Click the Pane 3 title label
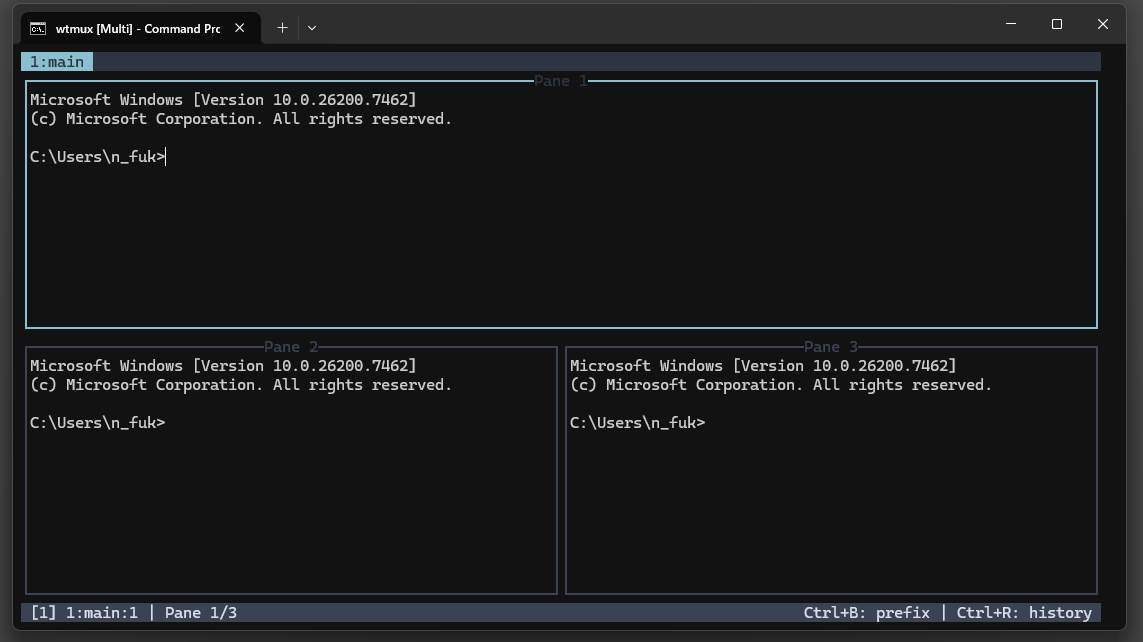The image size is (1143, 642). click(831, 347)
